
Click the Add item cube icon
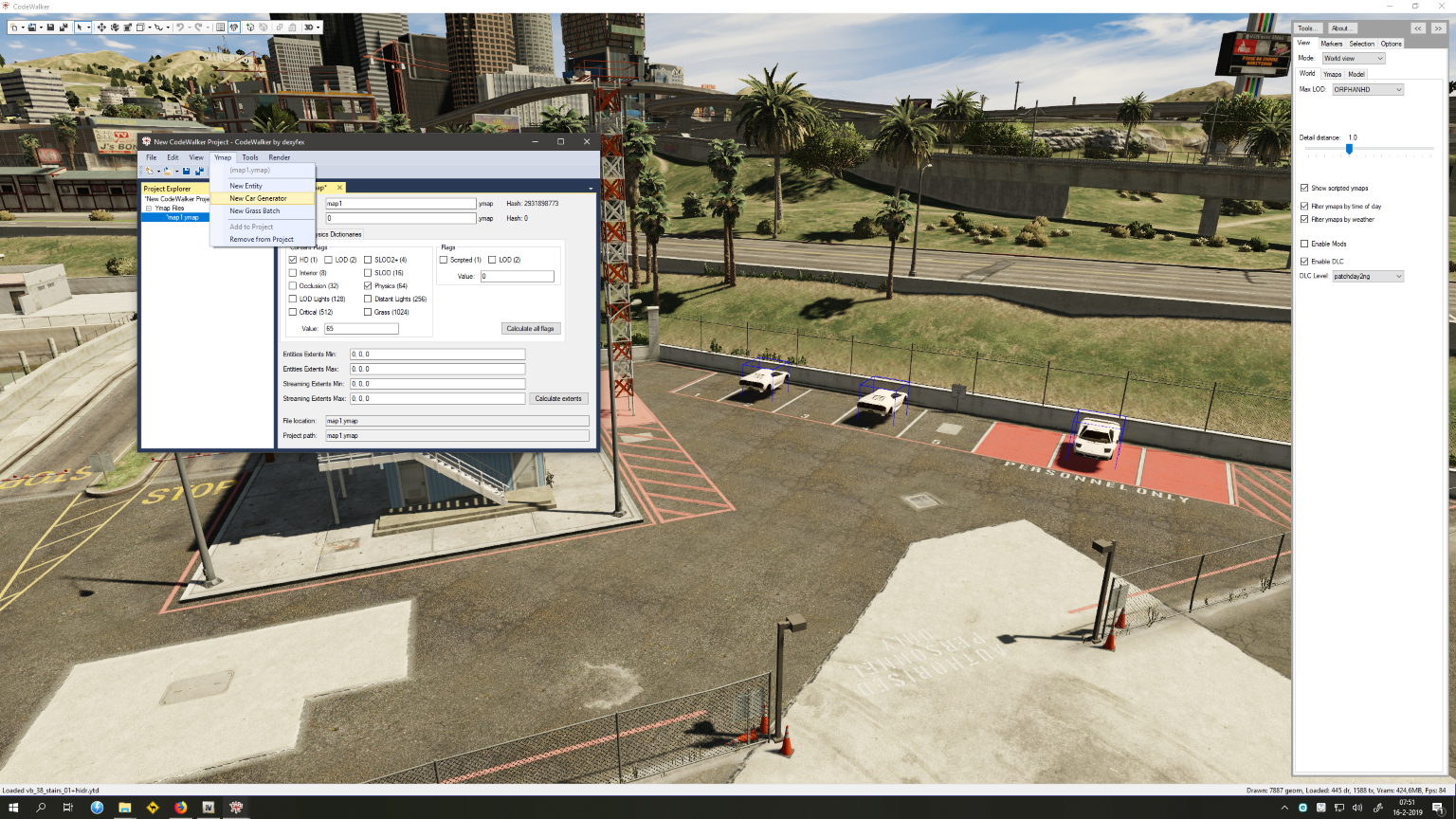click(x=250, y=27)
